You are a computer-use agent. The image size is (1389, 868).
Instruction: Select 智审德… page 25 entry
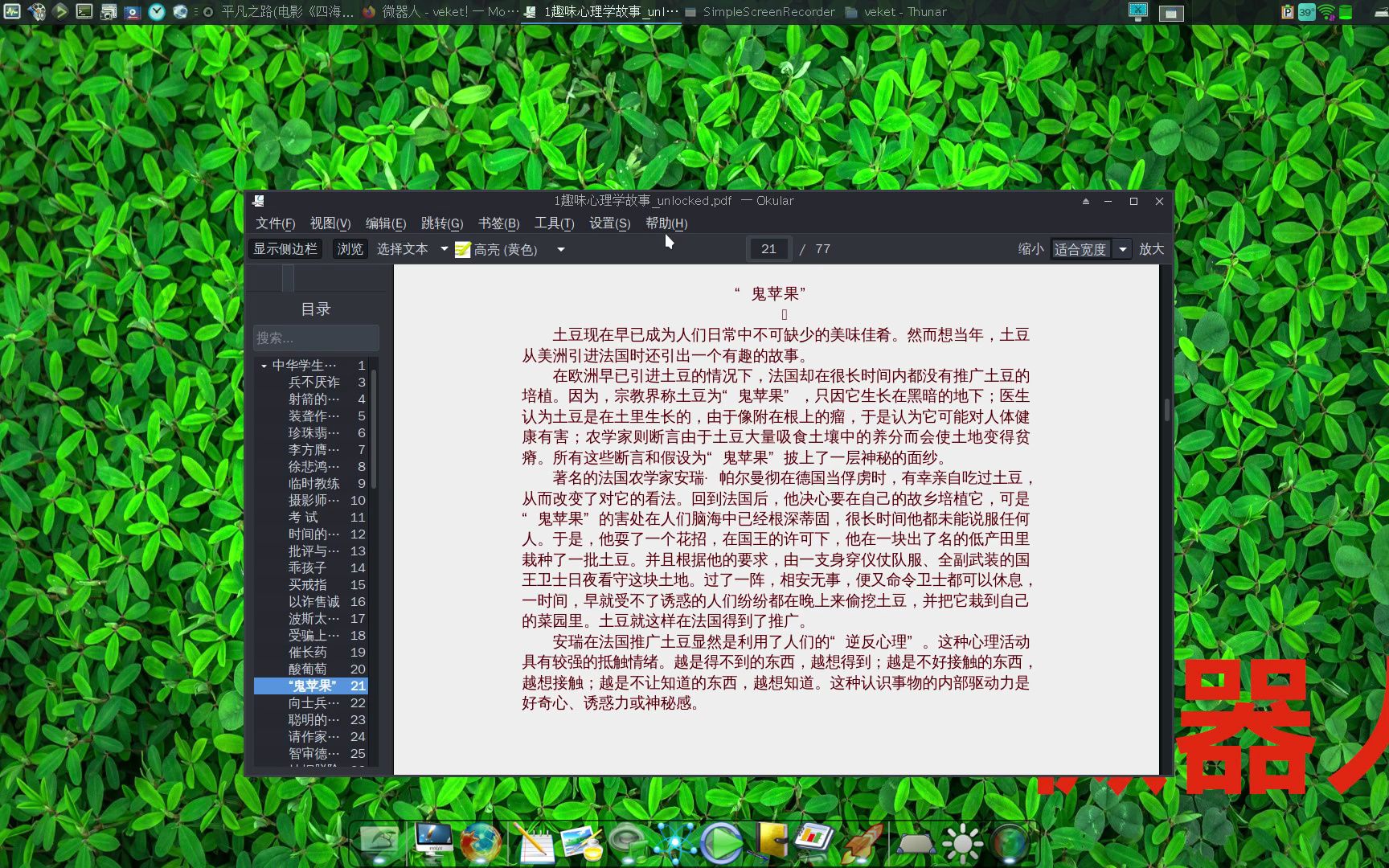click(311, 754)
